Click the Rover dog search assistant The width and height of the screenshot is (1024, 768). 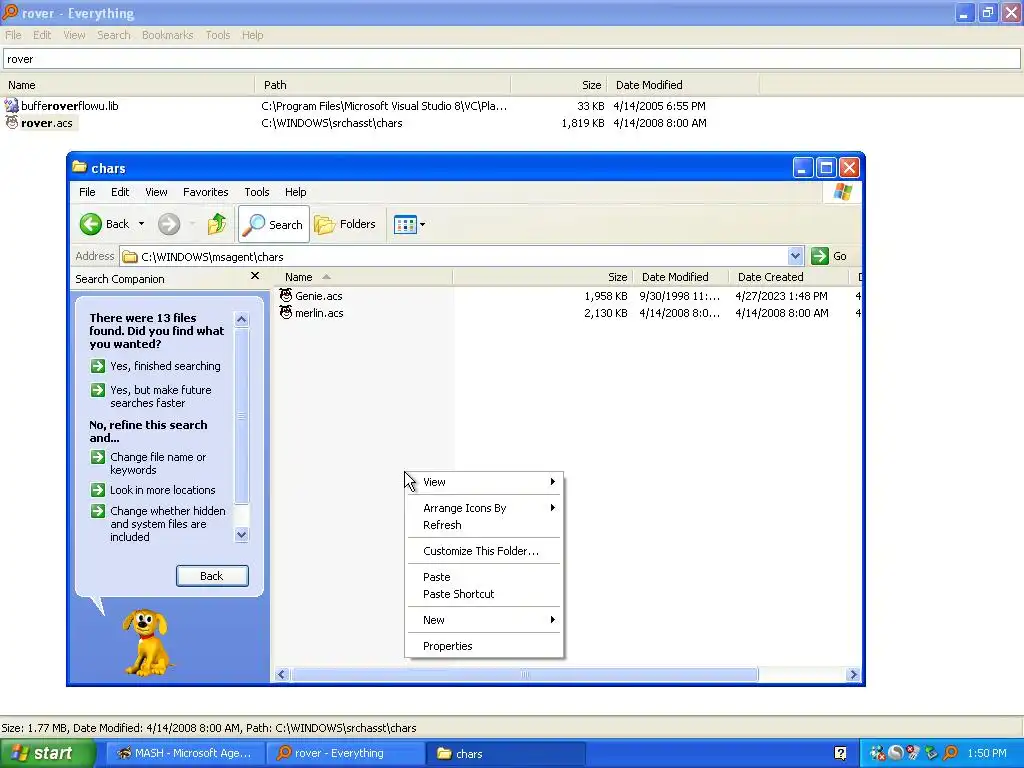[147, 643]
